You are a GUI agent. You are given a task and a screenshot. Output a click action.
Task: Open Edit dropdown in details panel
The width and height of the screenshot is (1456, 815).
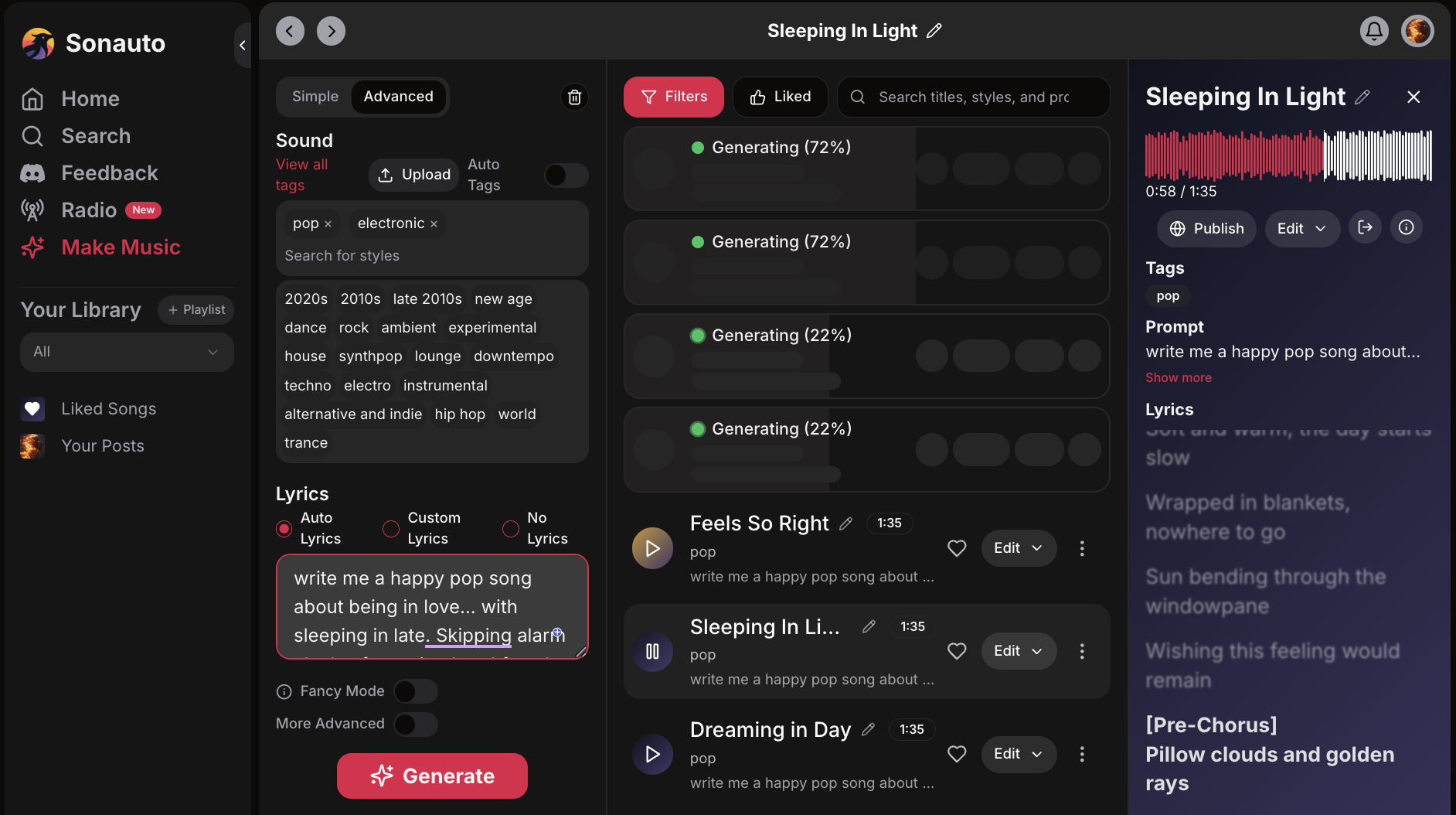pyautogui.click(x=1302, y=229)
